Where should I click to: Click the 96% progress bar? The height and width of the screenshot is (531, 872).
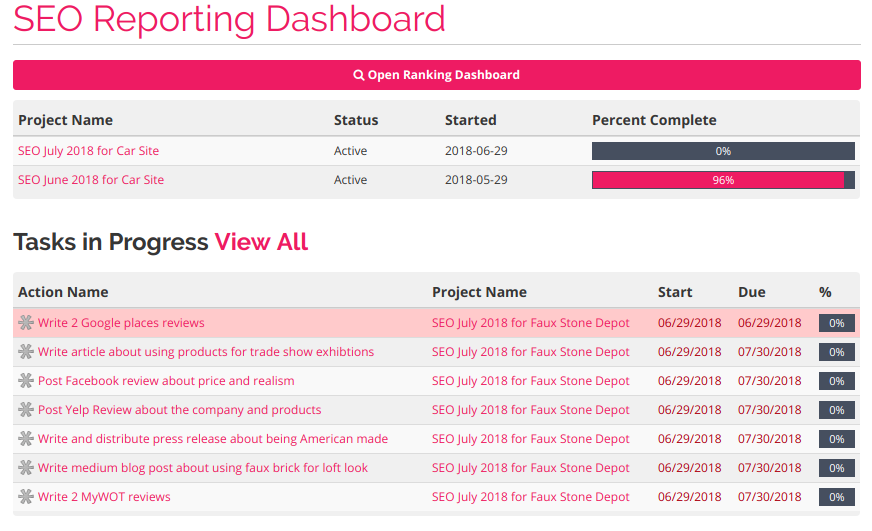coord(723,180)
